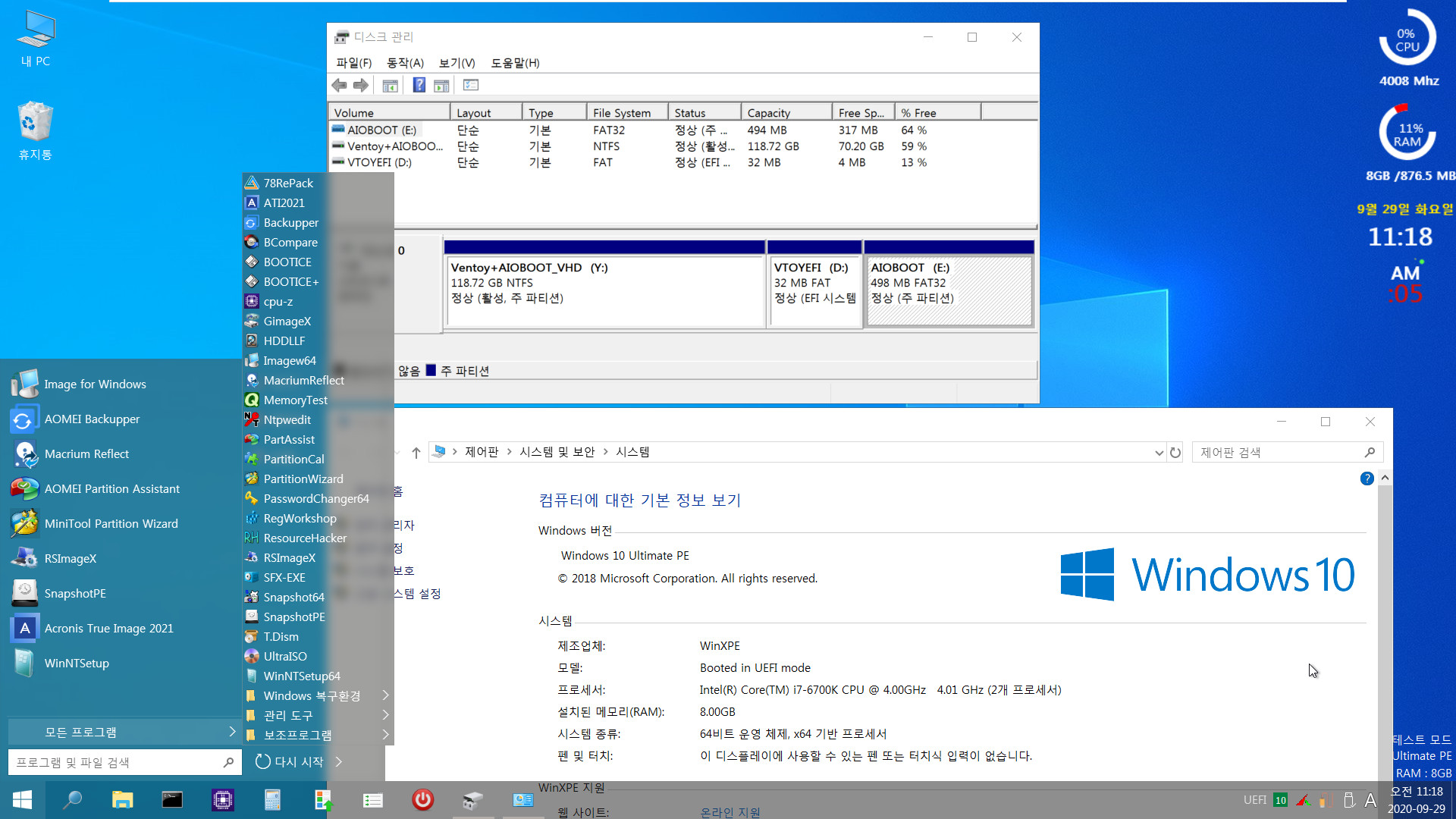Open the blue help icon in System window
Screen dimensions: 1456x819
(x=1367, y=479)
